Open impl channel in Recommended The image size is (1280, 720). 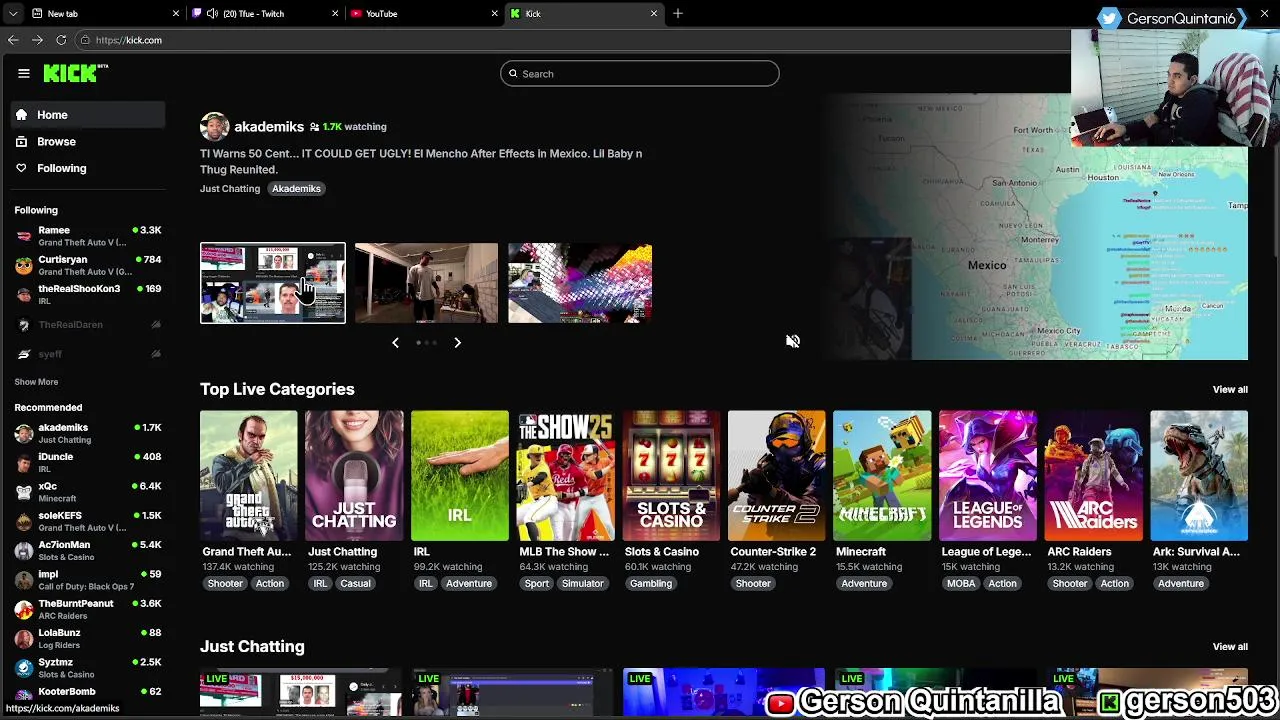coord(89,580)
